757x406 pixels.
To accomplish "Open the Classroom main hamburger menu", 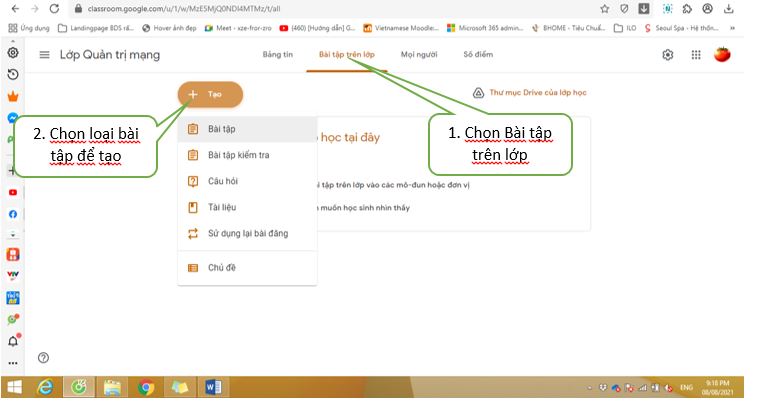I will (x=44, y=55).
